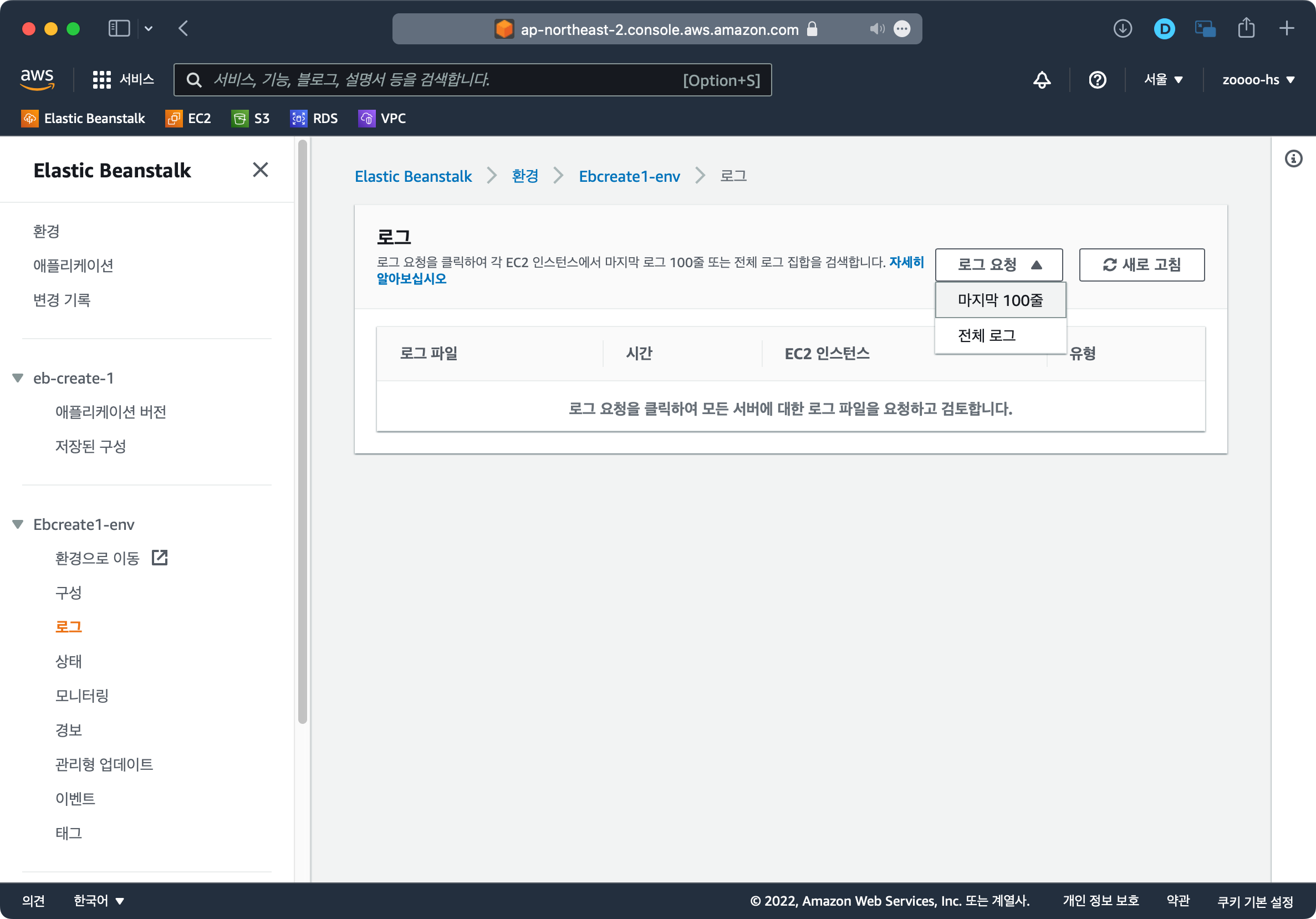1316x919 pixels.
Task: Click the blue D extension icon
Action: pyautogui.click(x=1164, y=29)
